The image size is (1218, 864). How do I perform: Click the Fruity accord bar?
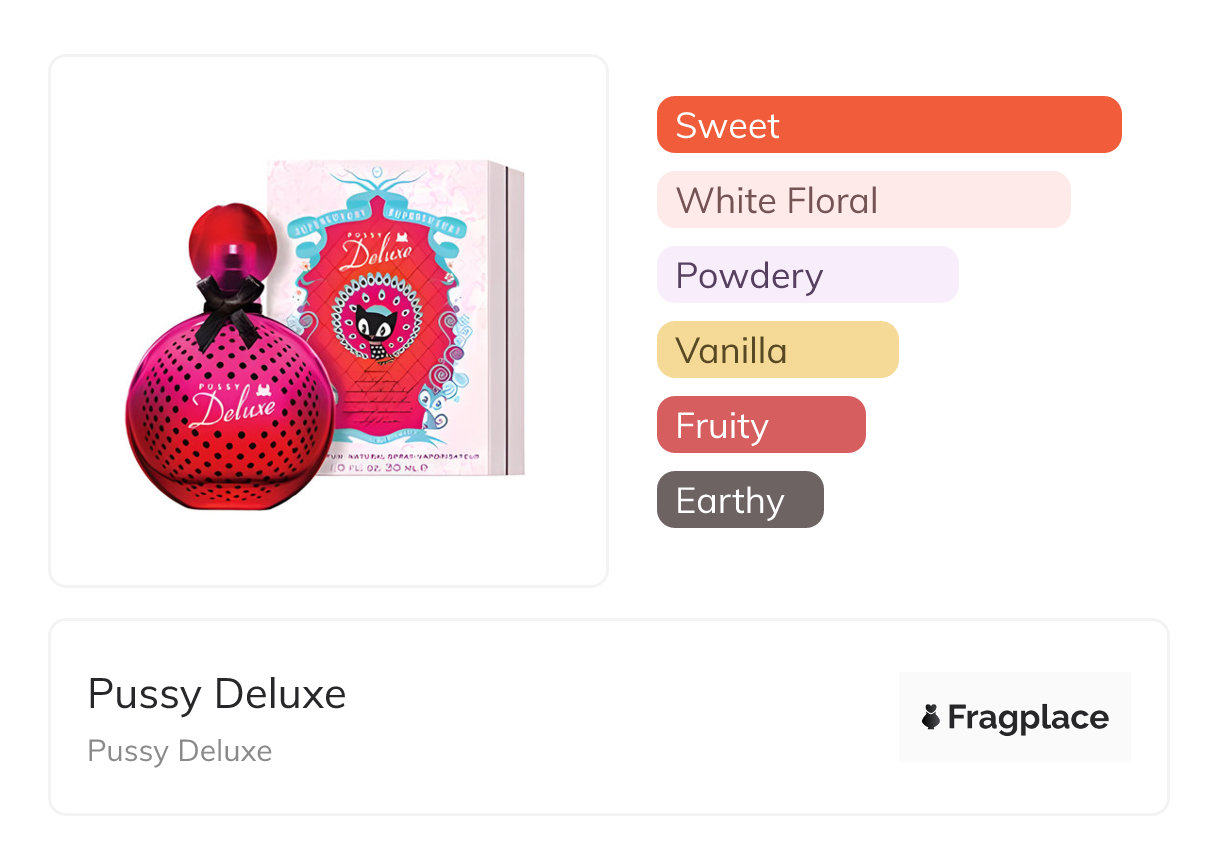(x=760, y=425)
